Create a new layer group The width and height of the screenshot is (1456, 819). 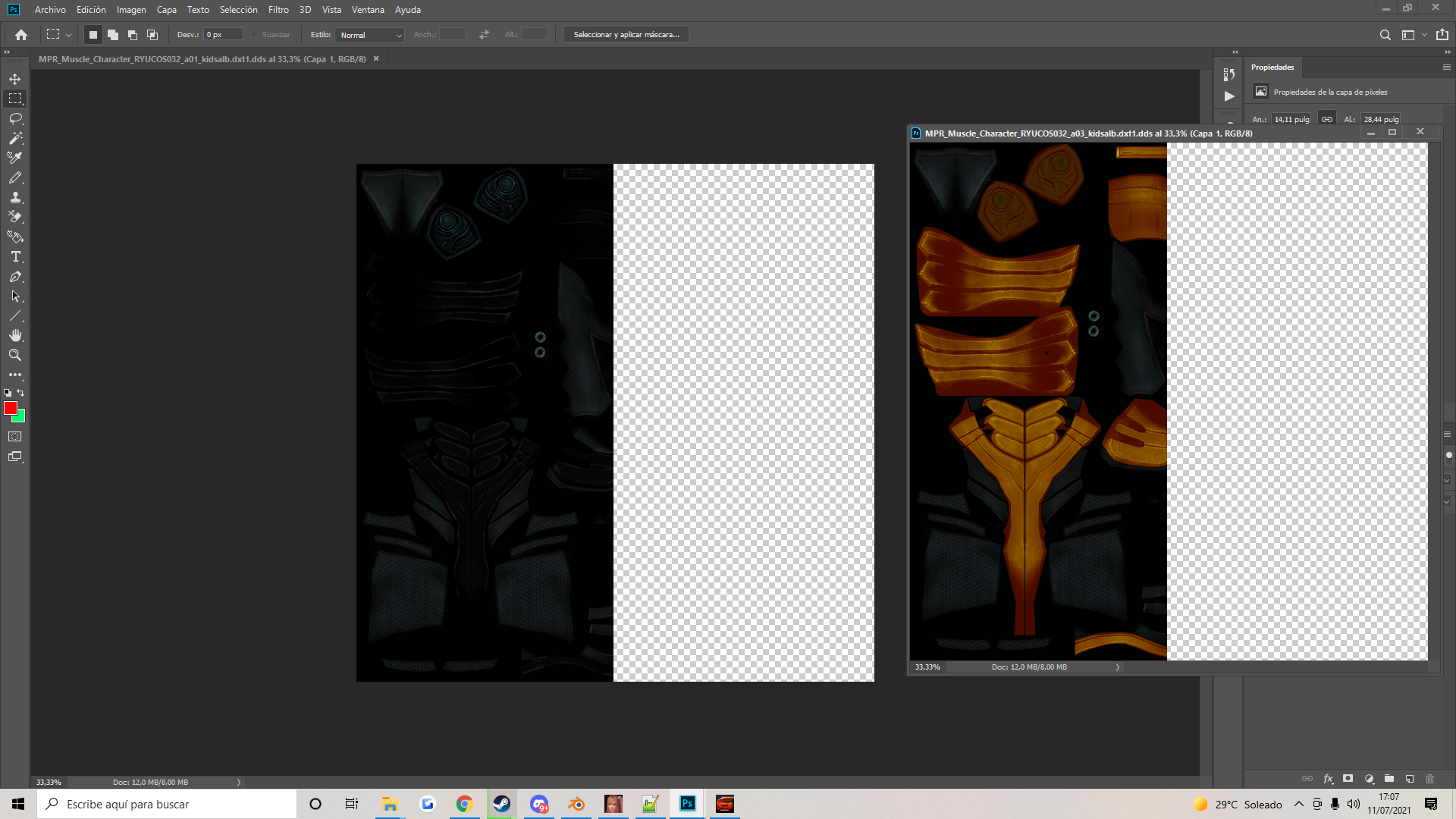tap(1389, 779)
